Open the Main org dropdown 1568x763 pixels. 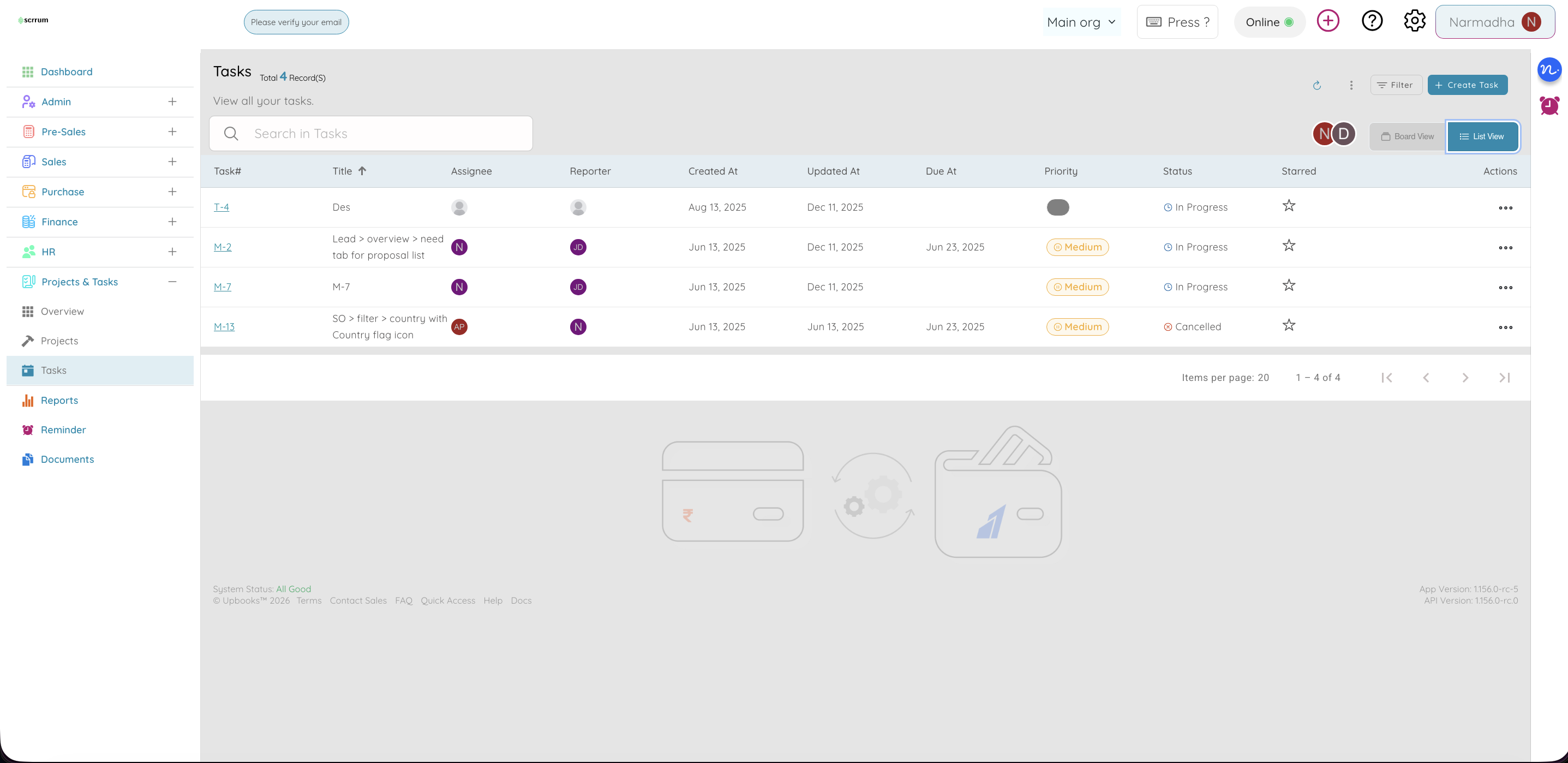[x=1082, y=21]
